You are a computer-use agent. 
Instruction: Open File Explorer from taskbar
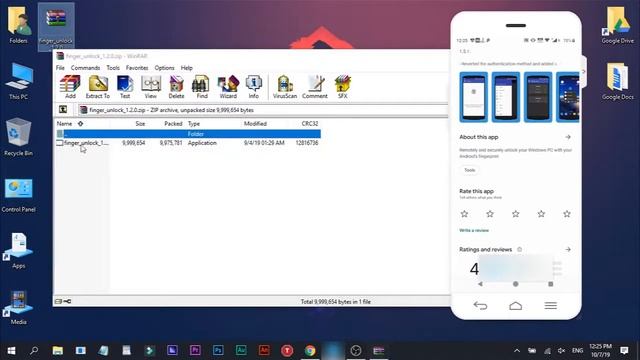pos(58,351)
